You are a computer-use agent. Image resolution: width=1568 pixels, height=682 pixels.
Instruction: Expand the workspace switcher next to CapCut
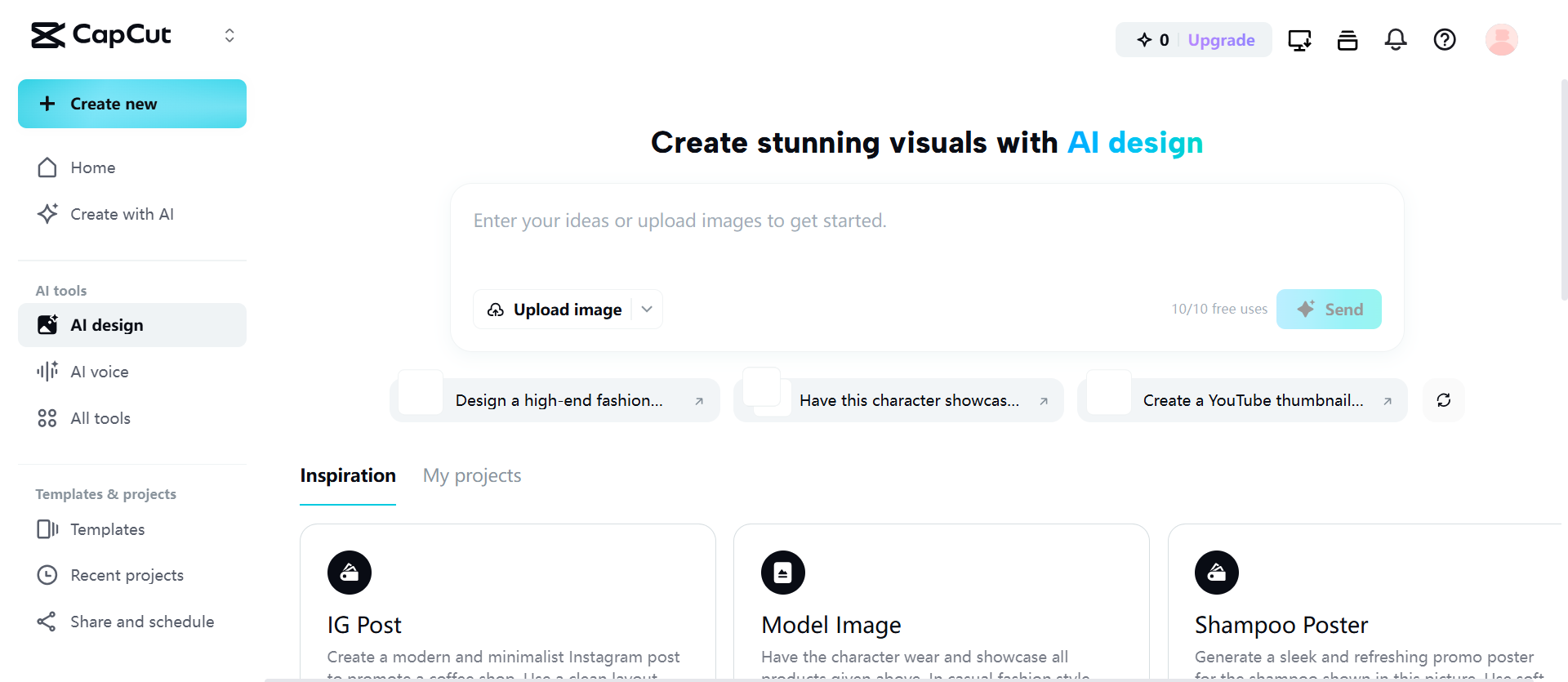(229, 35)
